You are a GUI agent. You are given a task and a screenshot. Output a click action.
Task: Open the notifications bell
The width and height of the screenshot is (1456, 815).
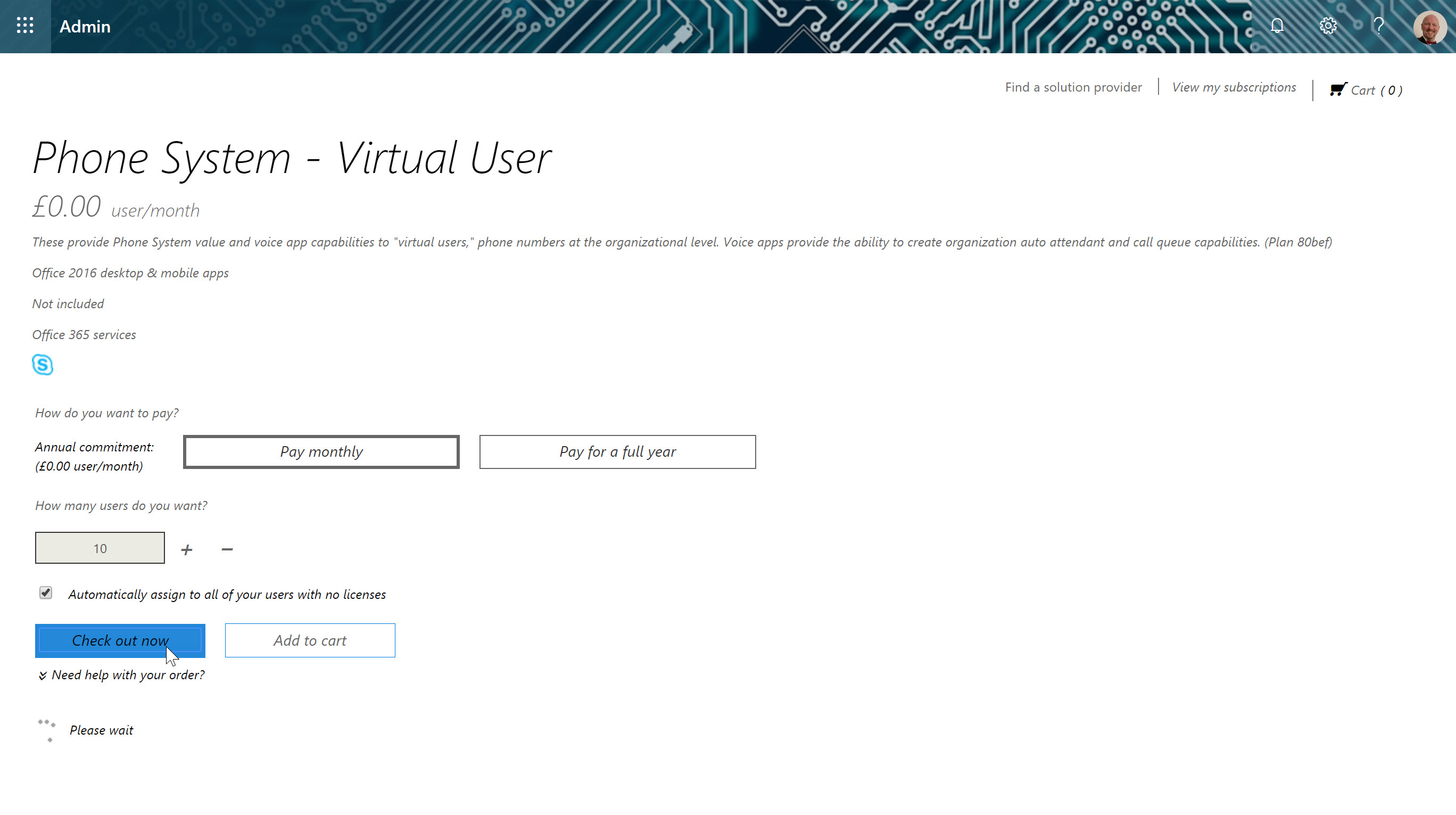pyautogui.click(x=1277, y=26)
